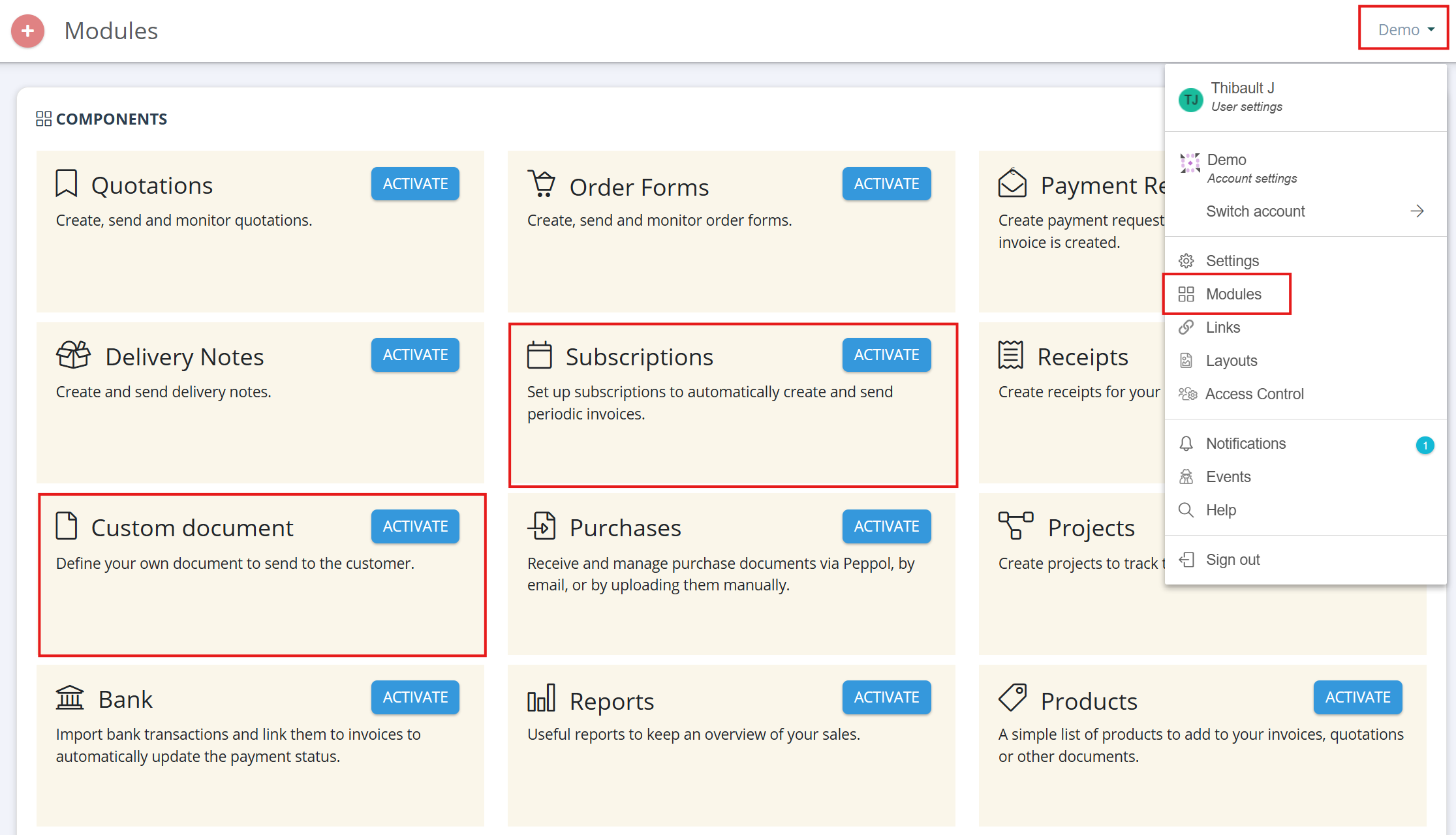Open Layouts menu item
Image resolution: width=1456 pixels, height=835 pixels.
[1305, 361]
